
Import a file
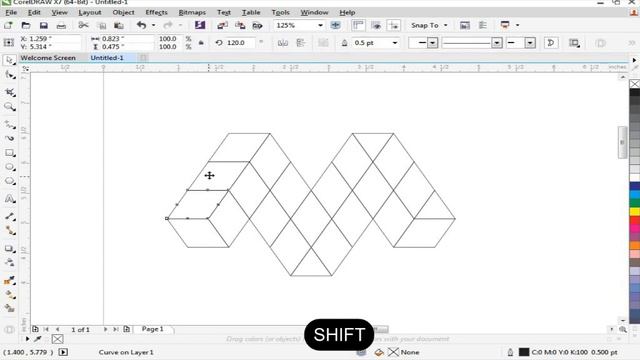(x=222, y=25)
